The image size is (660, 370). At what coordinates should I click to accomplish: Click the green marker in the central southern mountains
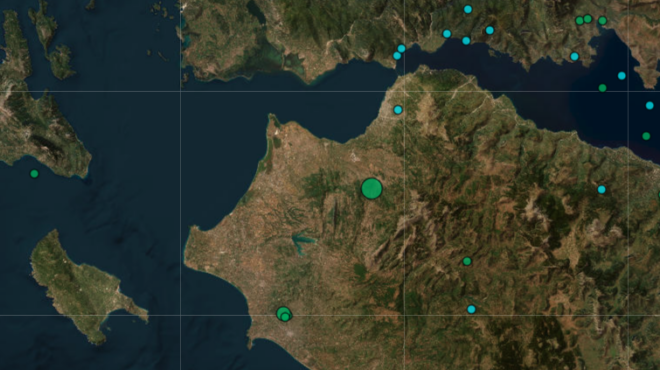(x=467, y=261)
